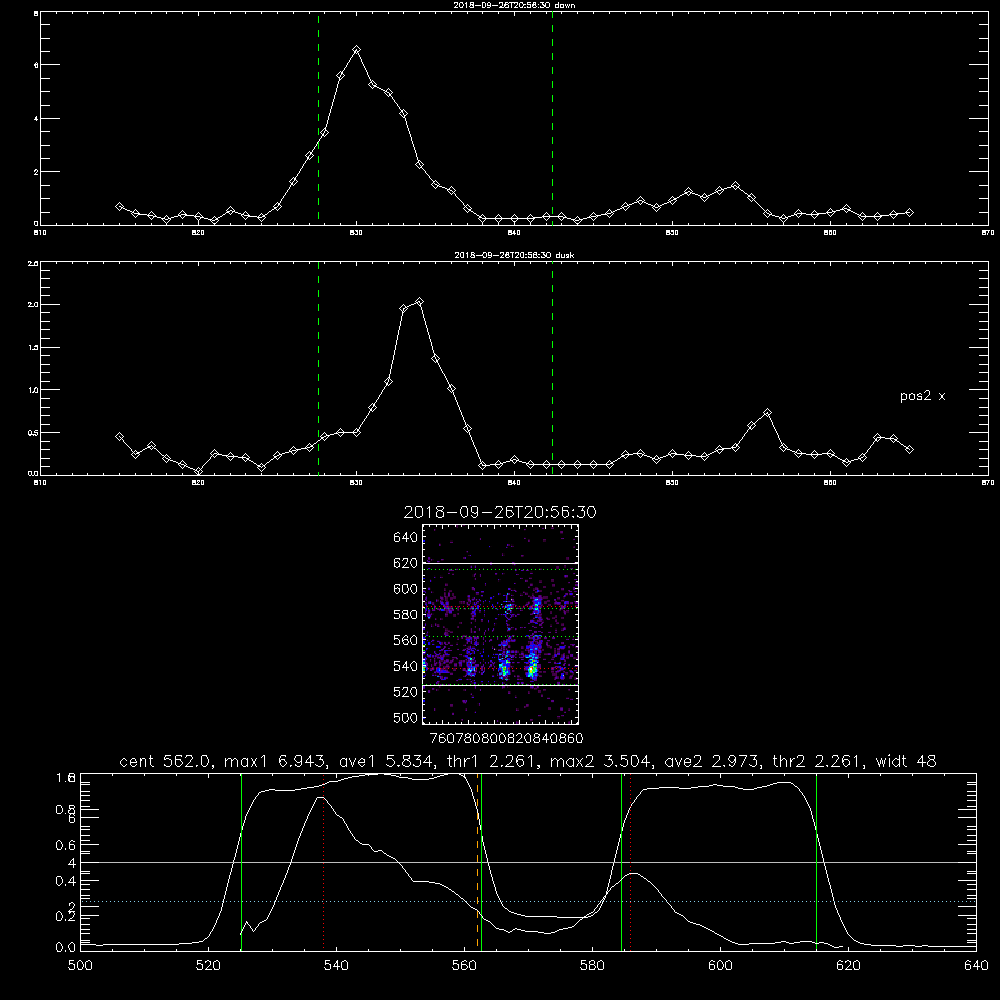Click the 540 label on bottom plot x-axis
Screen dimensions: 1000x1000
pos(336,966)
